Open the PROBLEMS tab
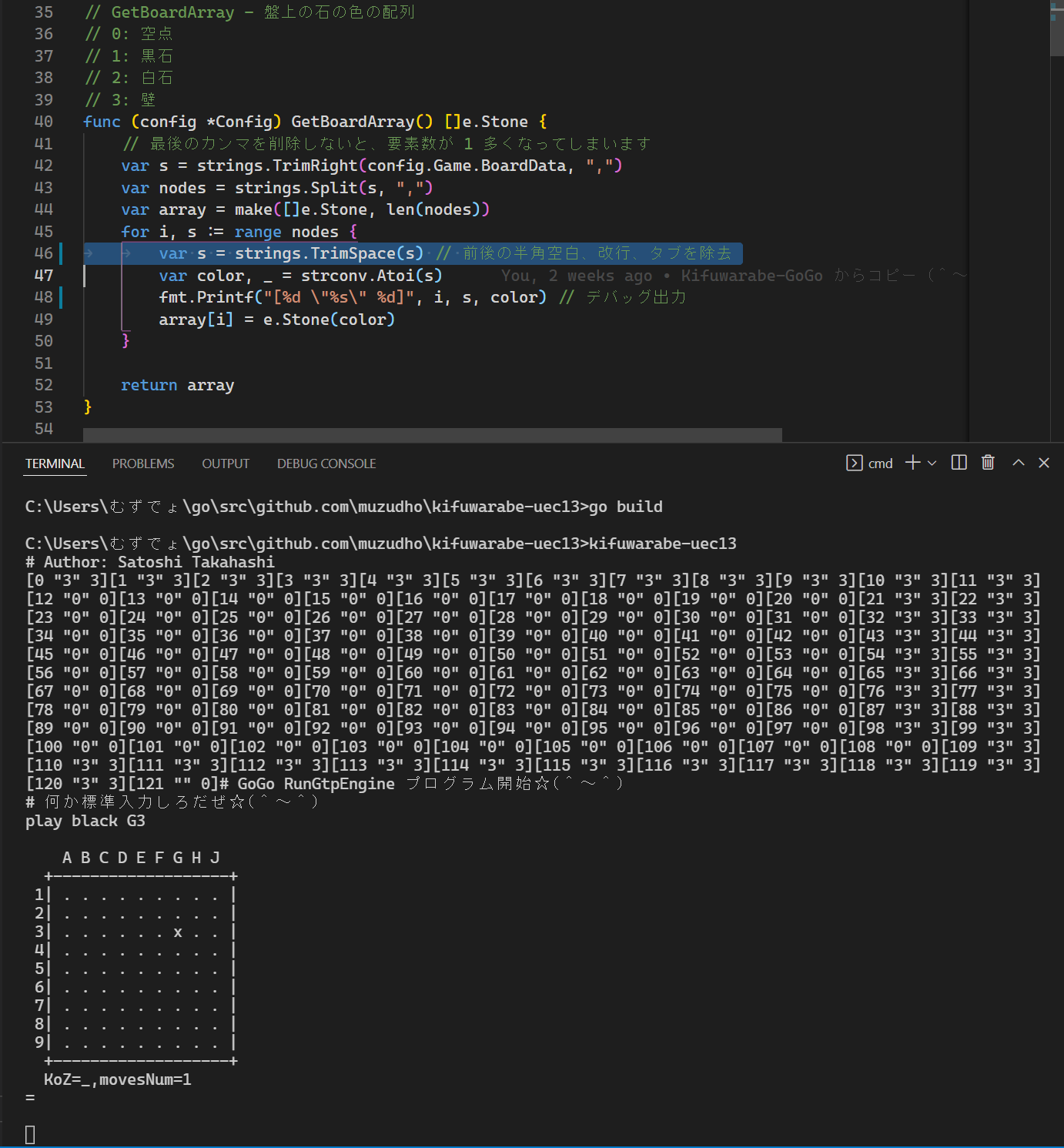 (x=143, y=464)
